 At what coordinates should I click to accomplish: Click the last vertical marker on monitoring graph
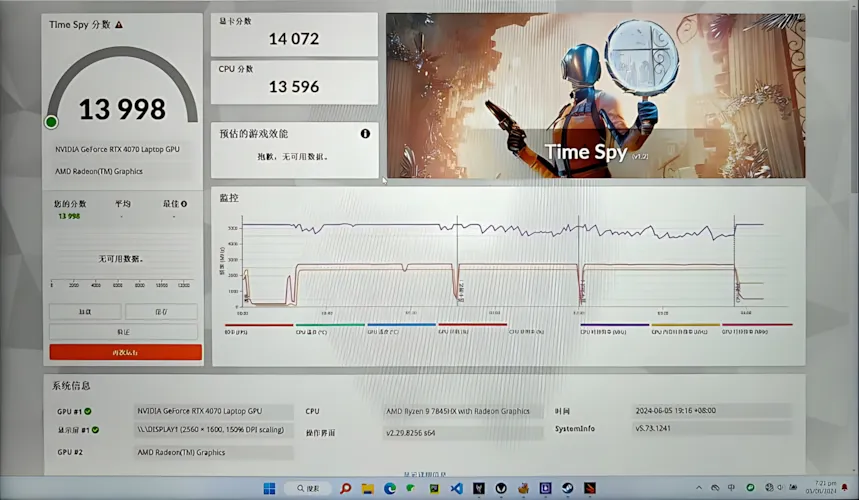(x=735, y=261)
